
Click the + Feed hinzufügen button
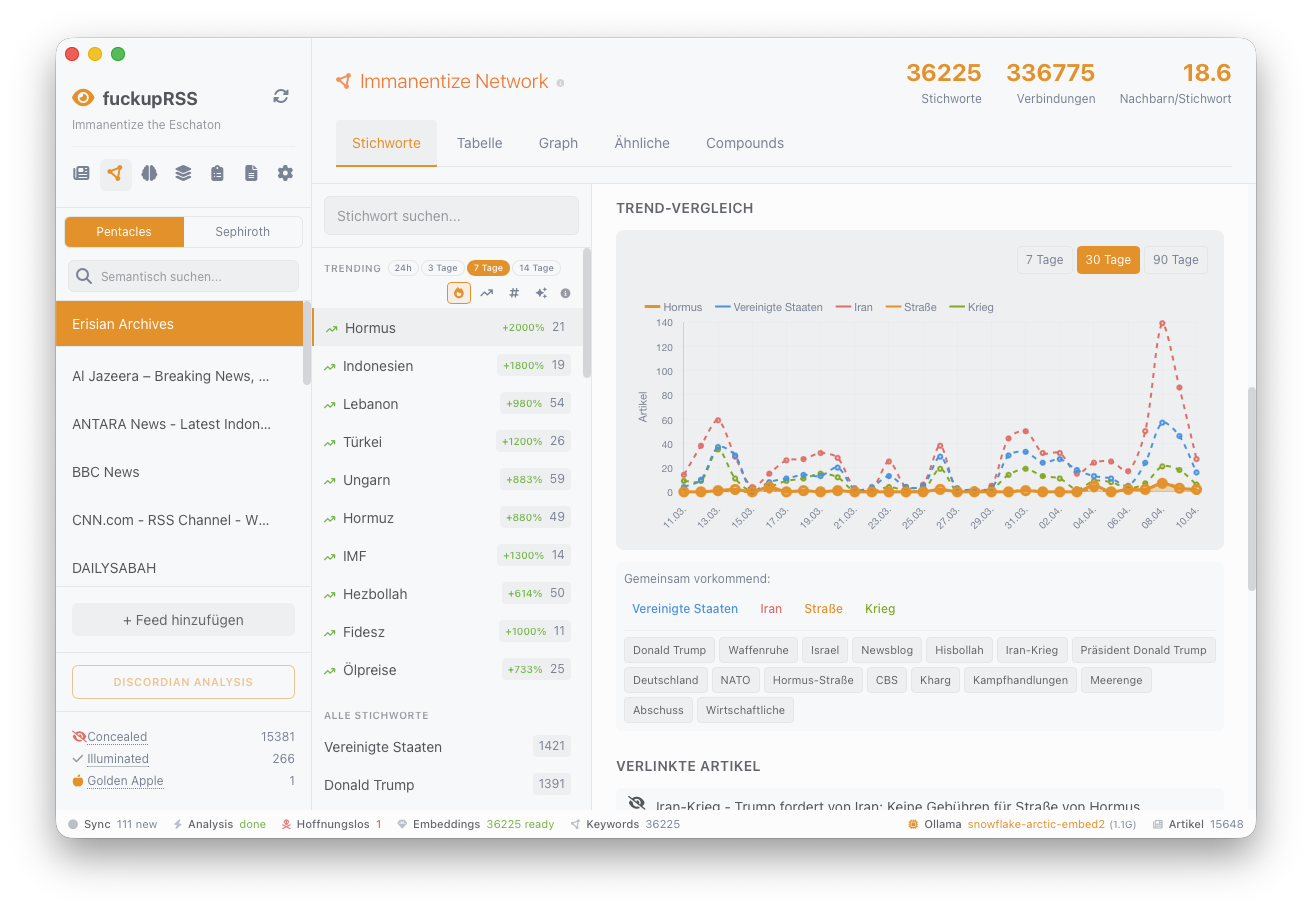(x=183, y=619)
